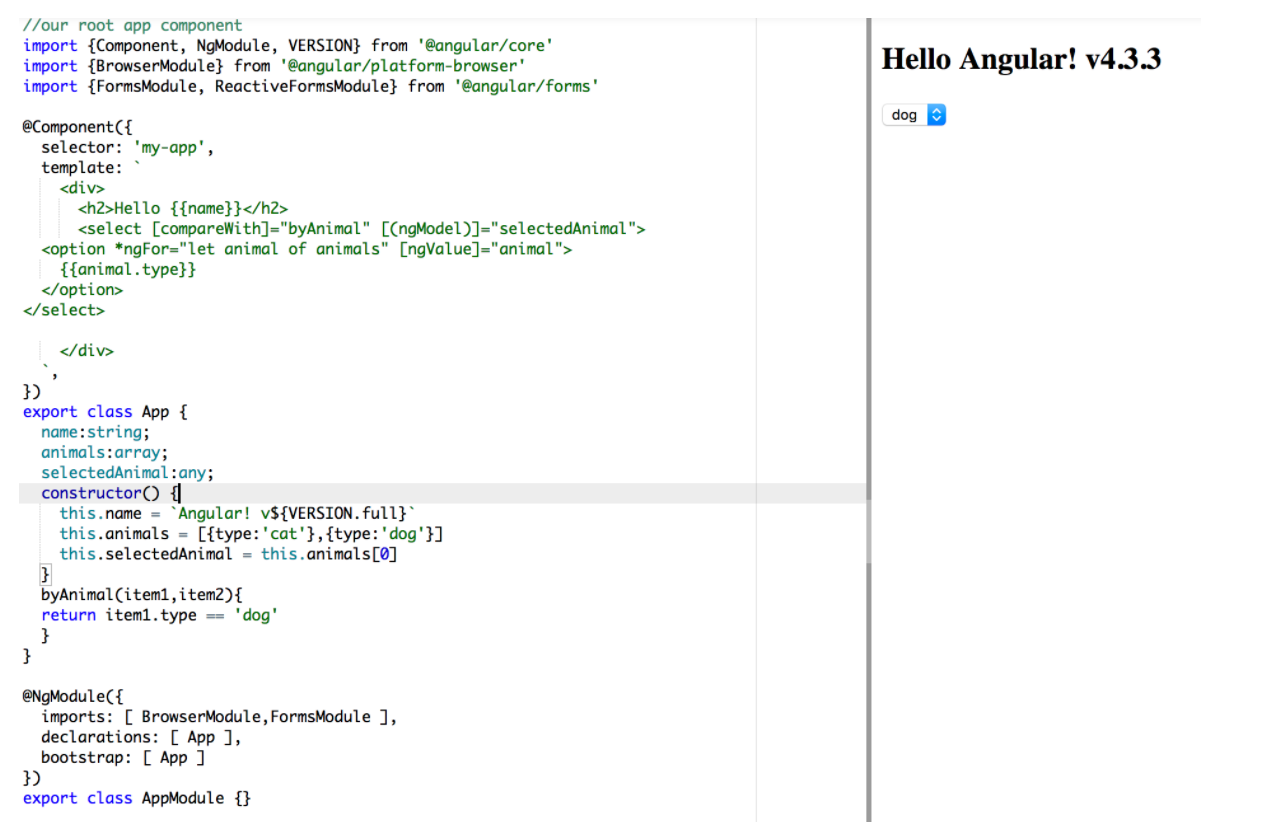
Task: Click the <h2>Hello {{name}}</h2> line
Action: [x=183, y=208]
